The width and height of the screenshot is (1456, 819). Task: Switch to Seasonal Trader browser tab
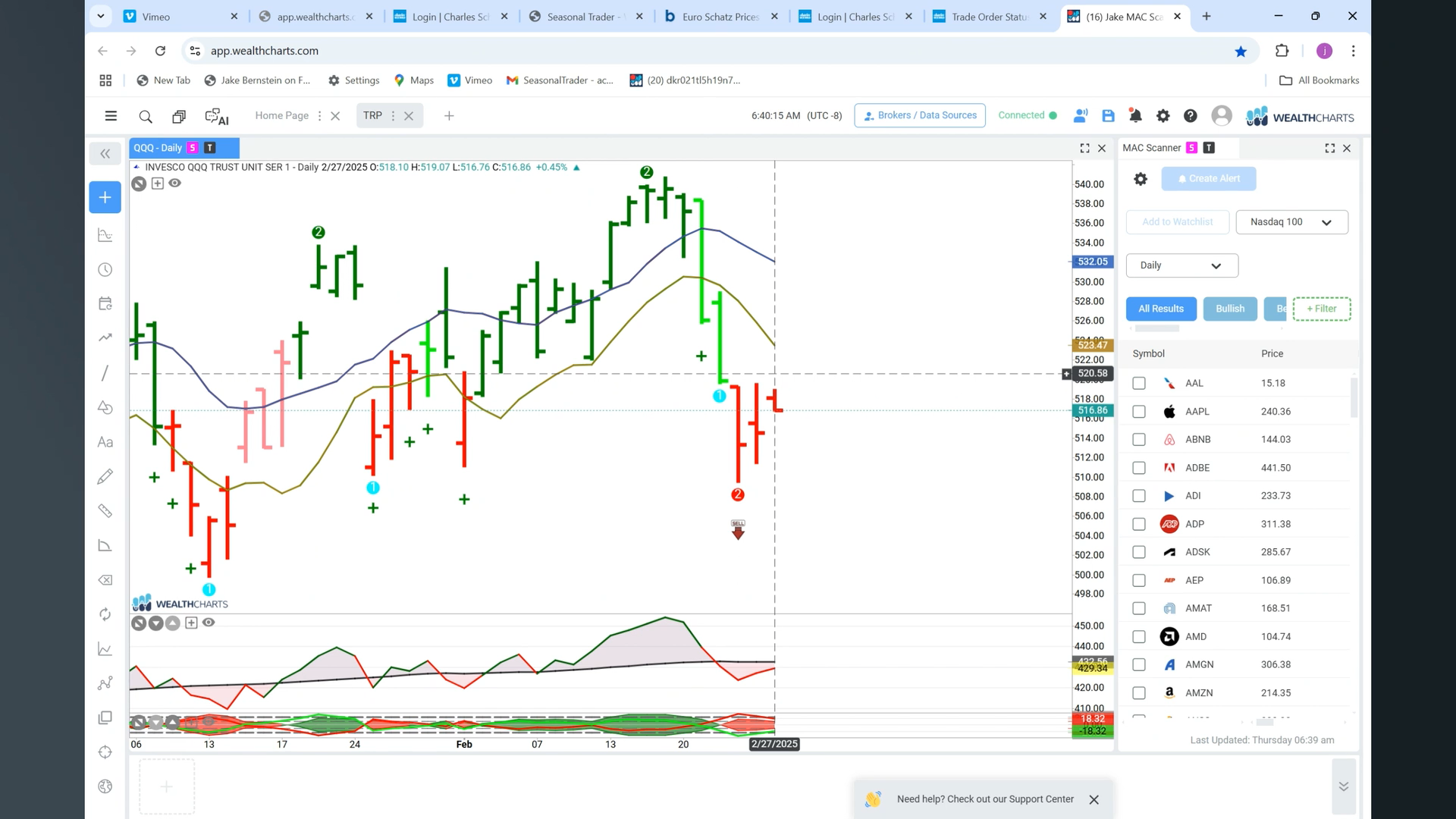(586, 17)
